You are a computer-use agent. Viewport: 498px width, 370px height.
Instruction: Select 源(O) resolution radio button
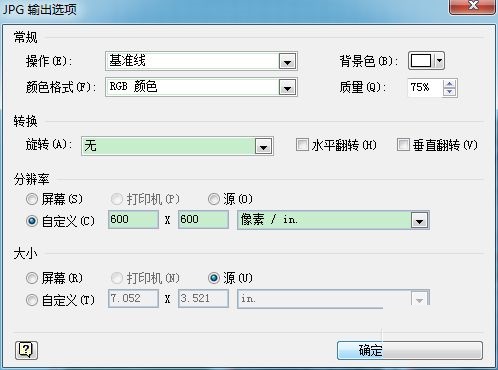click(214, 199)
